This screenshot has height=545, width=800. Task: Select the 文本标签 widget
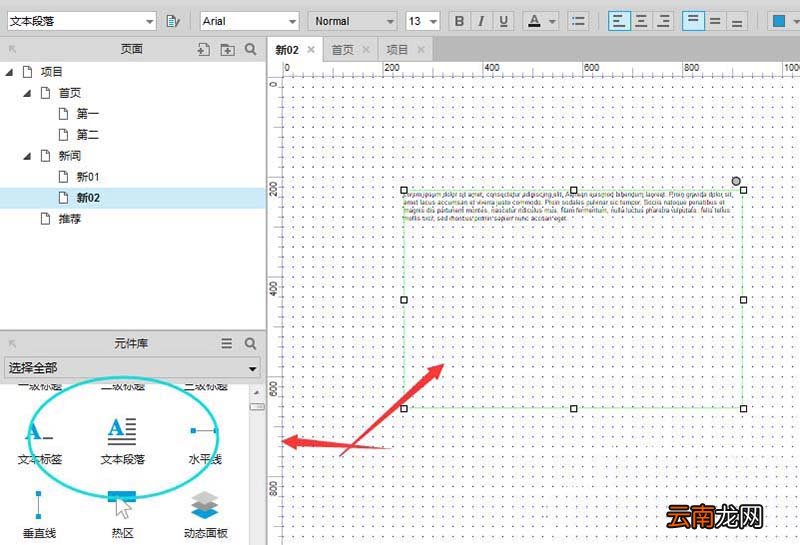40,441
